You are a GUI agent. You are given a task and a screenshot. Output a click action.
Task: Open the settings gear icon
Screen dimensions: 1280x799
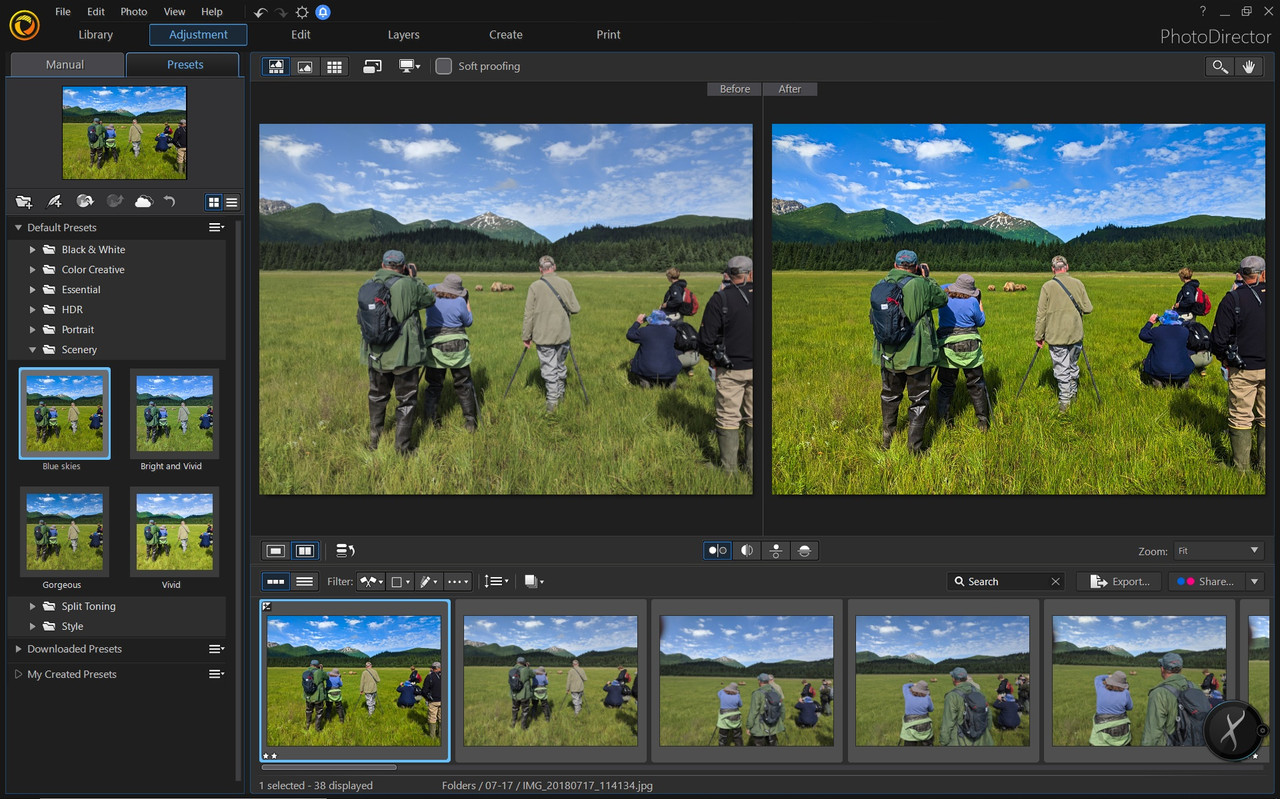[x=302, y=12]
